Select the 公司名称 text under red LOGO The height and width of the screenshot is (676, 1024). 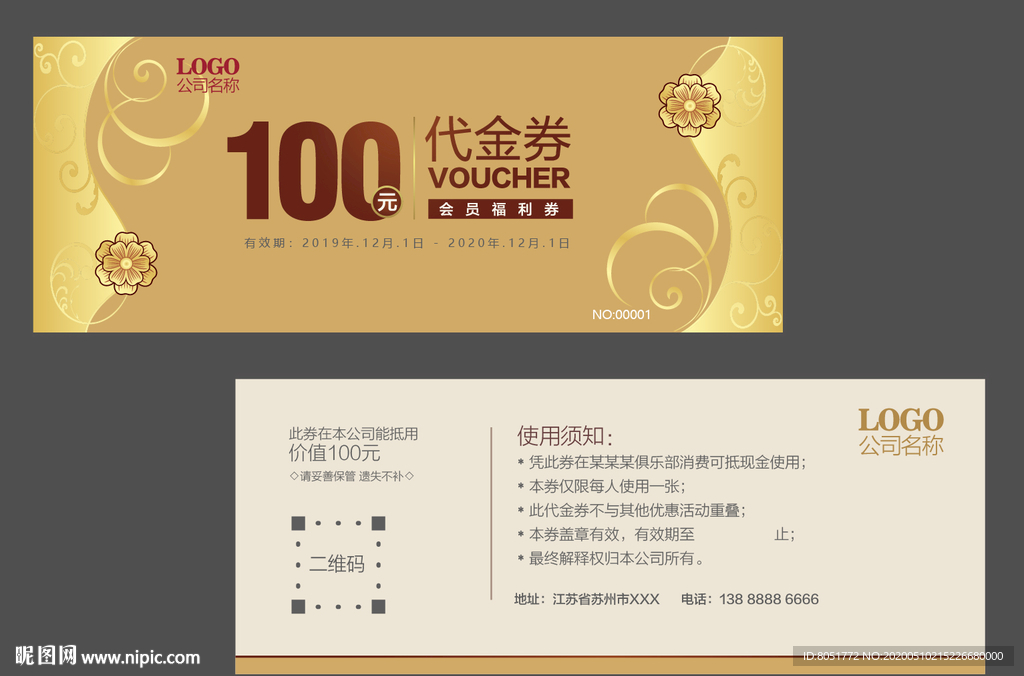click(208, 86)
